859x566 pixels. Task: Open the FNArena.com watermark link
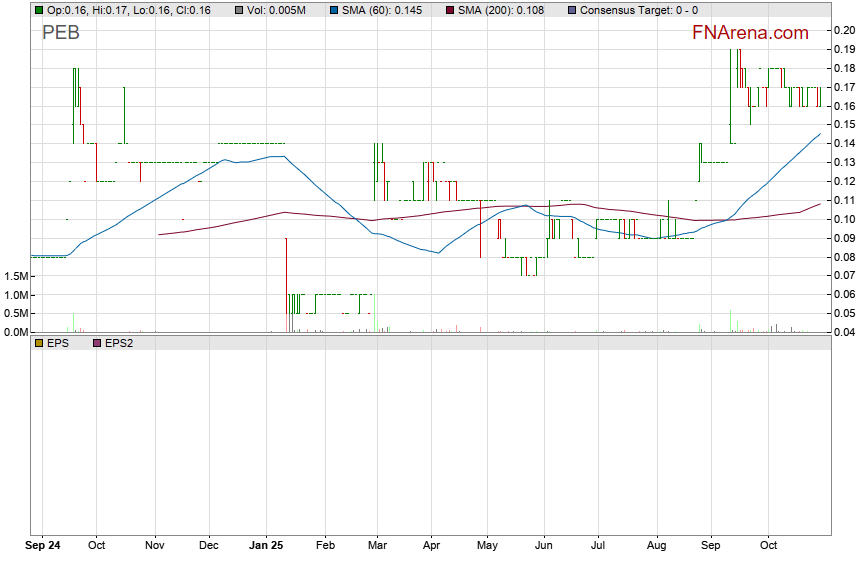click(x=750, y=33)
